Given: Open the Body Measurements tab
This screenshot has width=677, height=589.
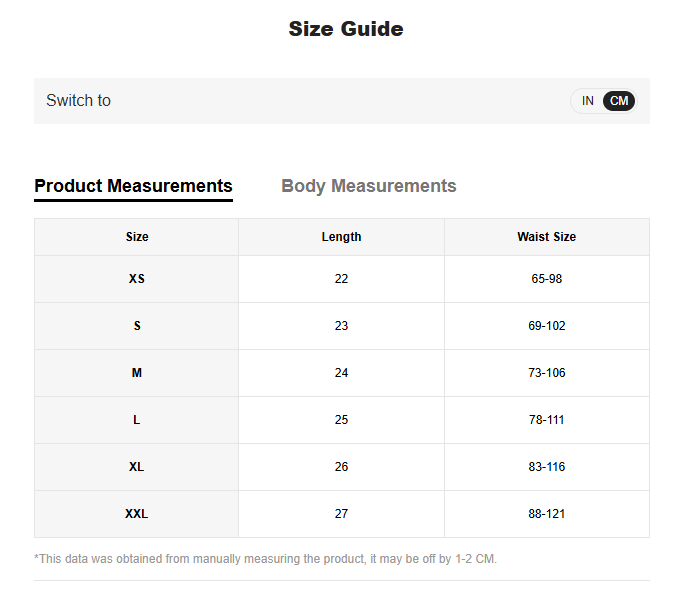Looking at the screenshot, I should tap(368, 186).
